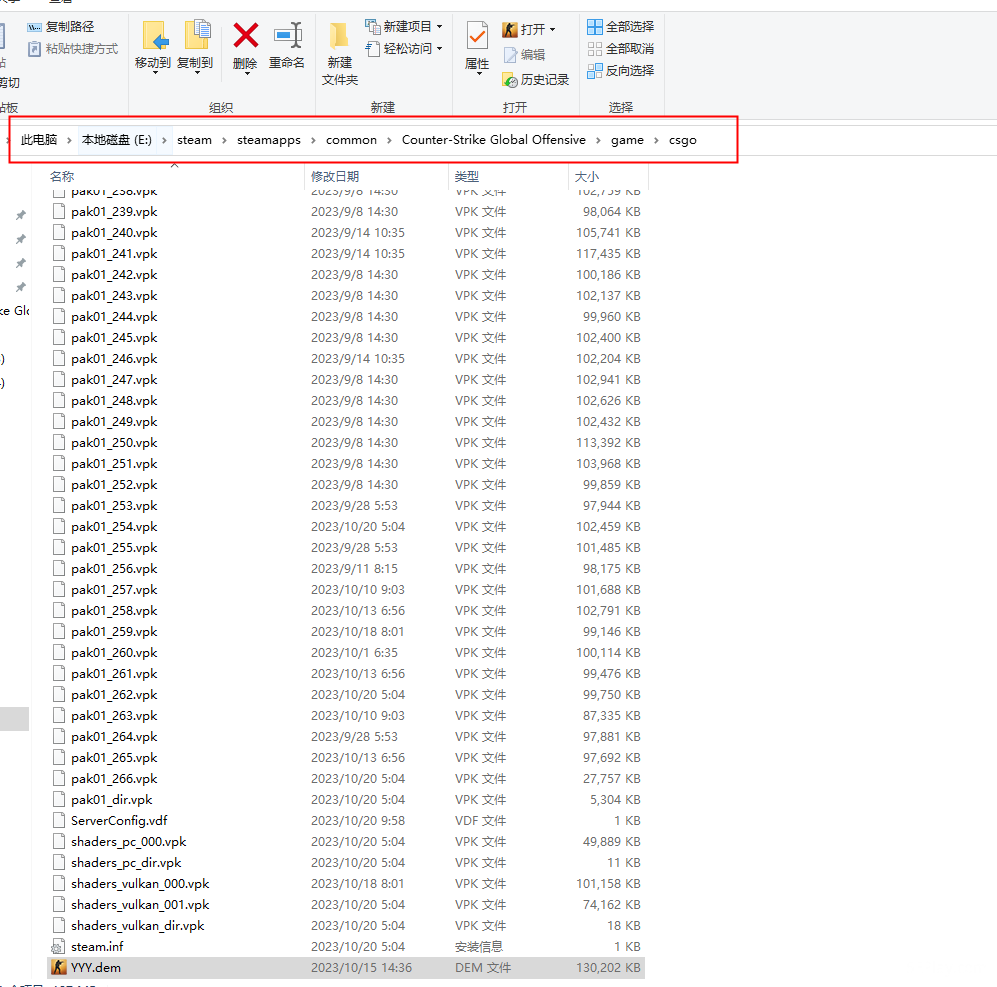The image size is (997, 987).
Task: Expand chevron after 本地磁盘 (E:) breadcrumb
Action: (164, 140)
